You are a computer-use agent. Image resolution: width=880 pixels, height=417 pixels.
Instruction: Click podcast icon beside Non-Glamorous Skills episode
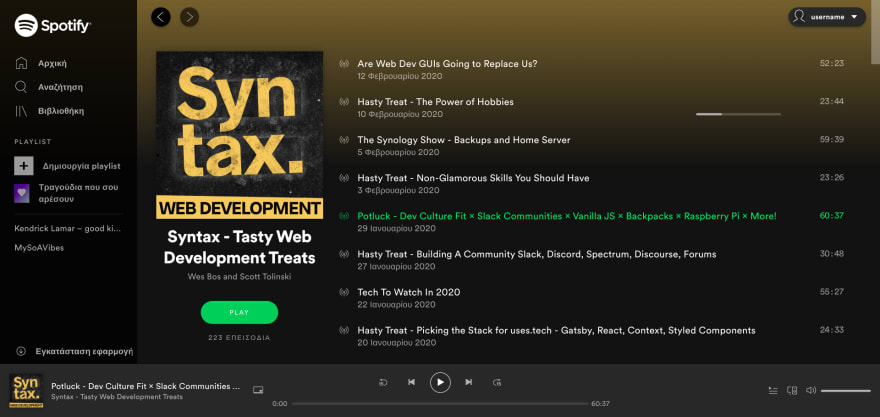[x=344, y=178]
